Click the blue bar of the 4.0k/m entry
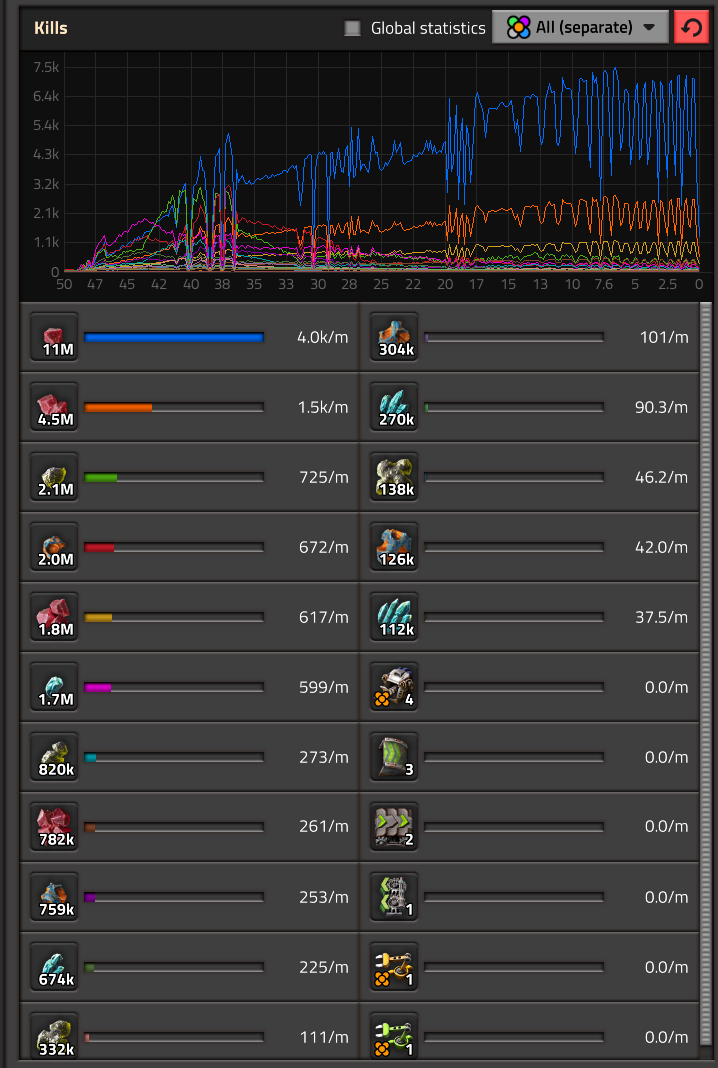Viewport: 718px width, 1068px height. pyautogui.click(x=173, y=338)
